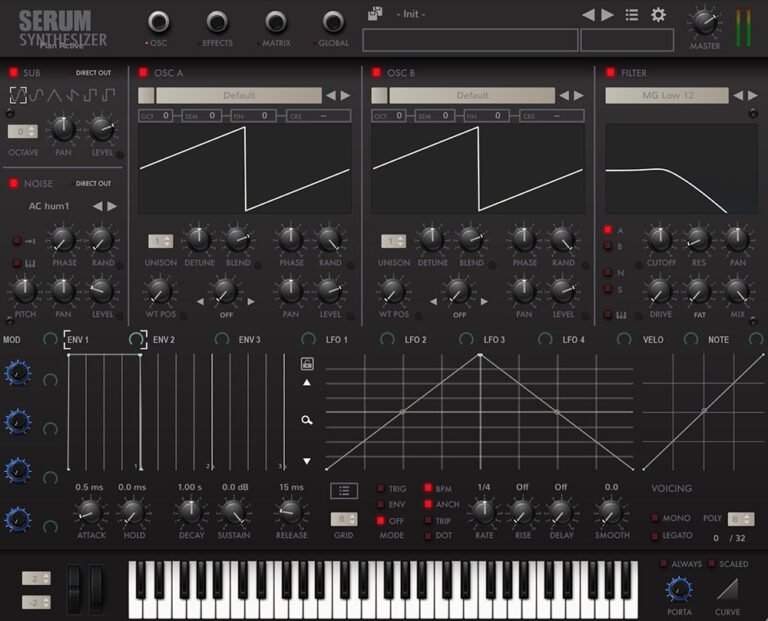Click NOISE DIRECT OUT button
Viewport: 768px width, 621px height.
click(x=93, y=183)
